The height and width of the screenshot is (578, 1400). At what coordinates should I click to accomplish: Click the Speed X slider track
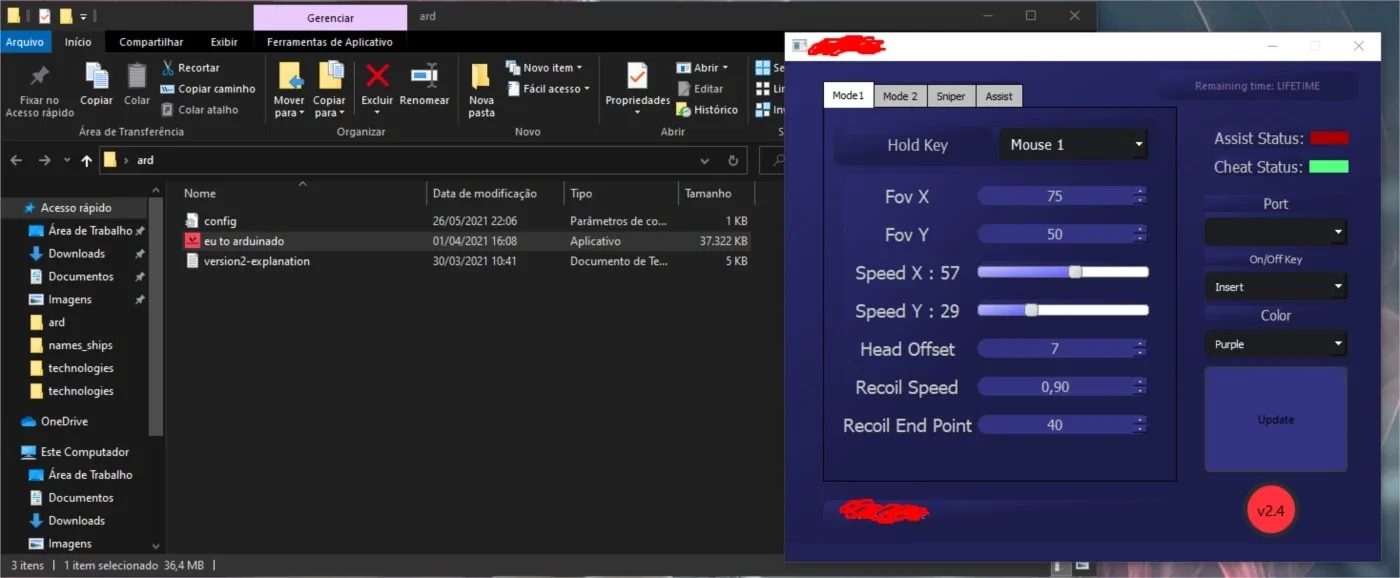1063,272
